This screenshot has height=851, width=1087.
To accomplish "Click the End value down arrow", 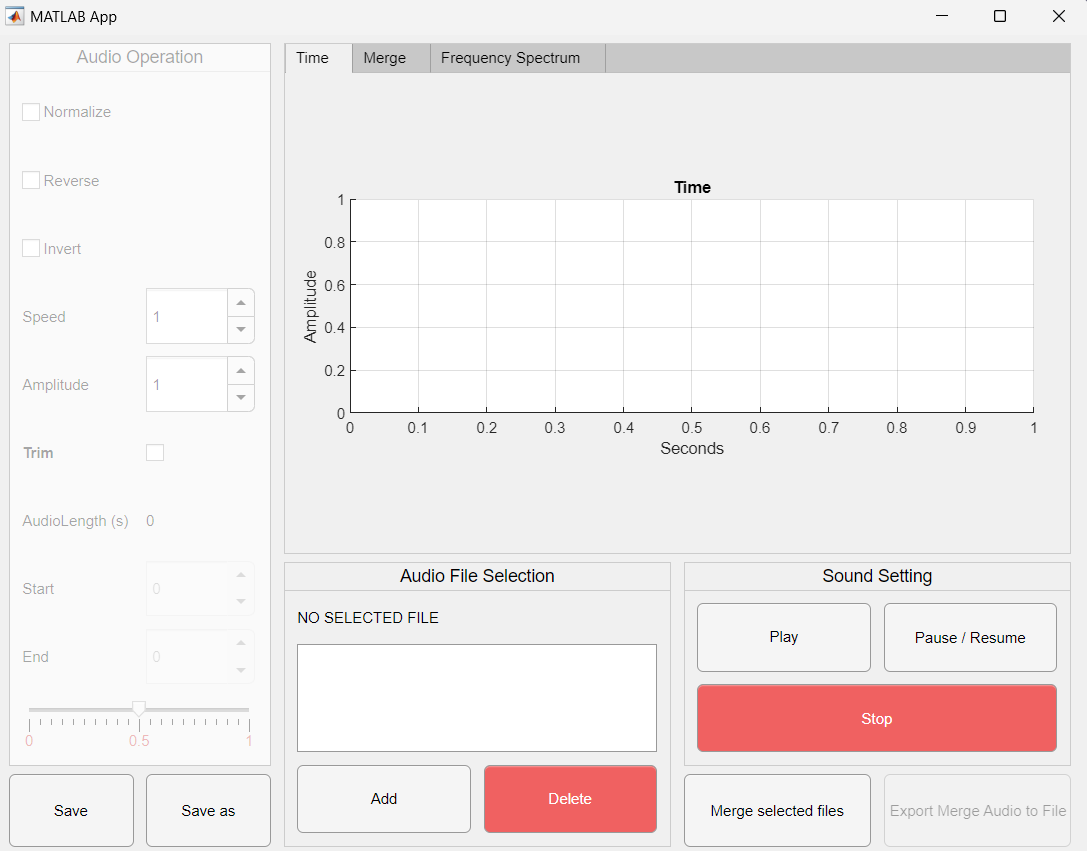I will [x=240, y=669].
